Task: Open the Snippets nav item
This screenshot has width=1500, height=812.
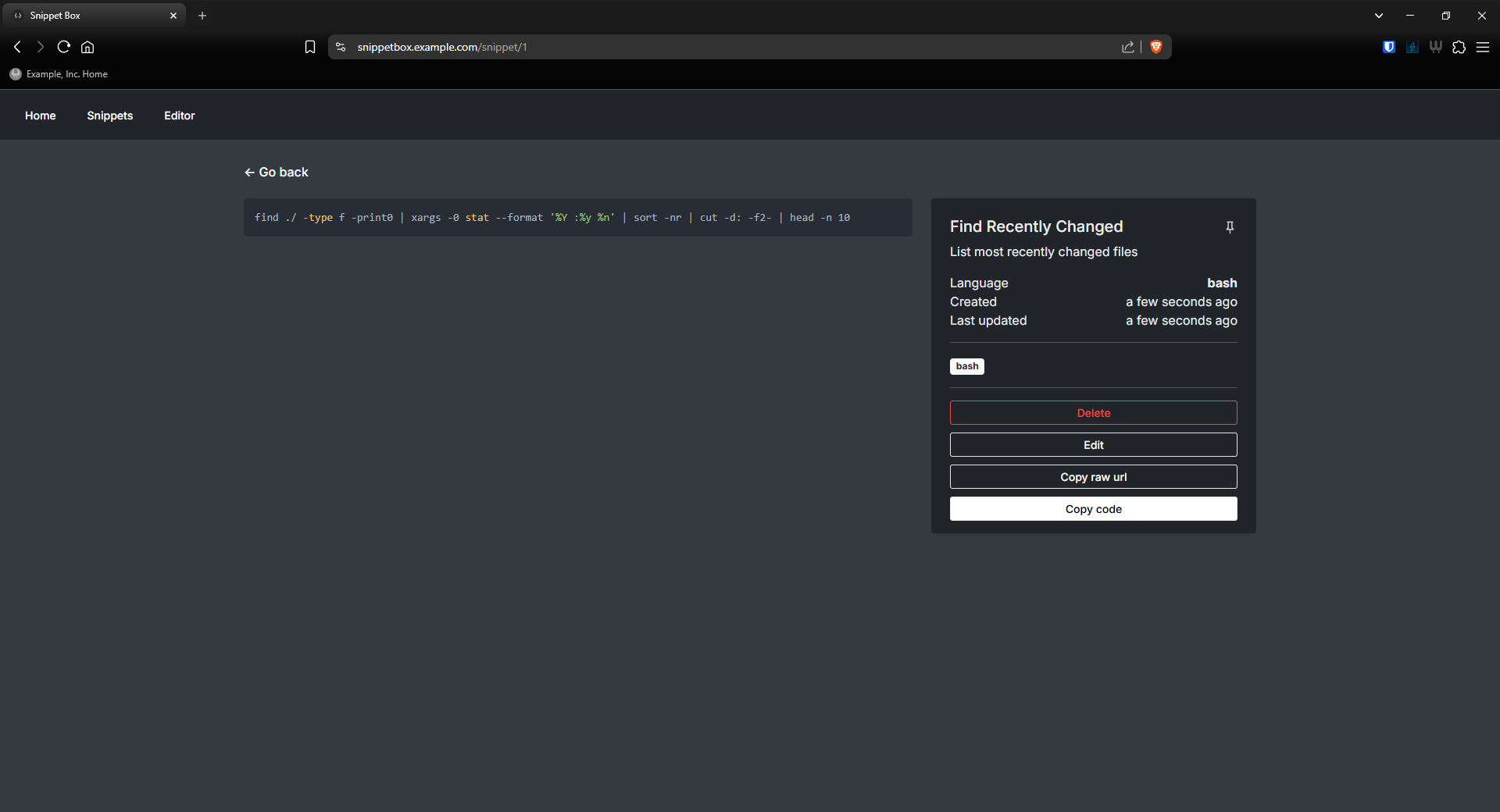Action: [x=109, y=116]
